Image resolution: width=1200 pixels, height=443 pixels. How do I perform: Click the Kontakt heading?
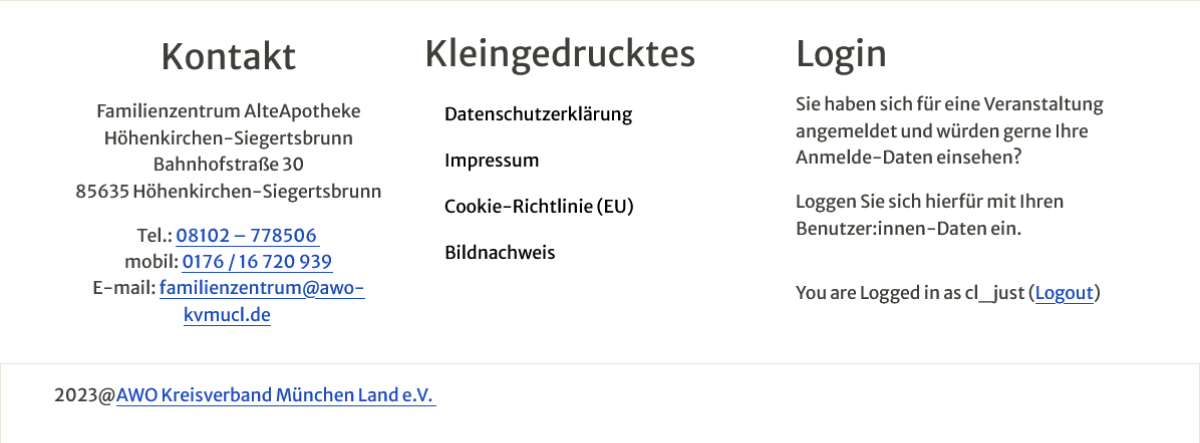(228, 56)
